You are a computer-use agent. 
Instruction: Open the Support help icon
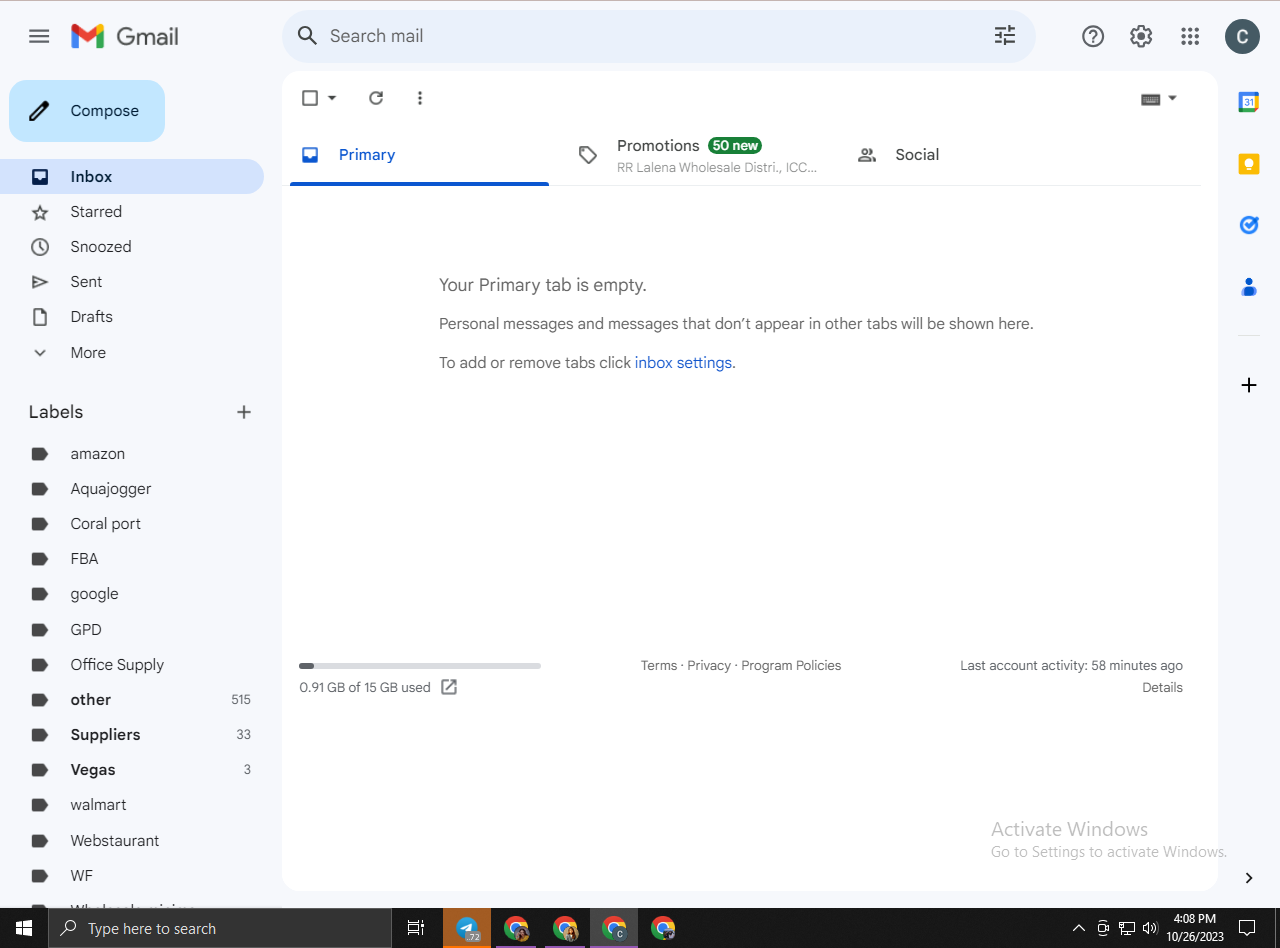[x=1093, y=36]
